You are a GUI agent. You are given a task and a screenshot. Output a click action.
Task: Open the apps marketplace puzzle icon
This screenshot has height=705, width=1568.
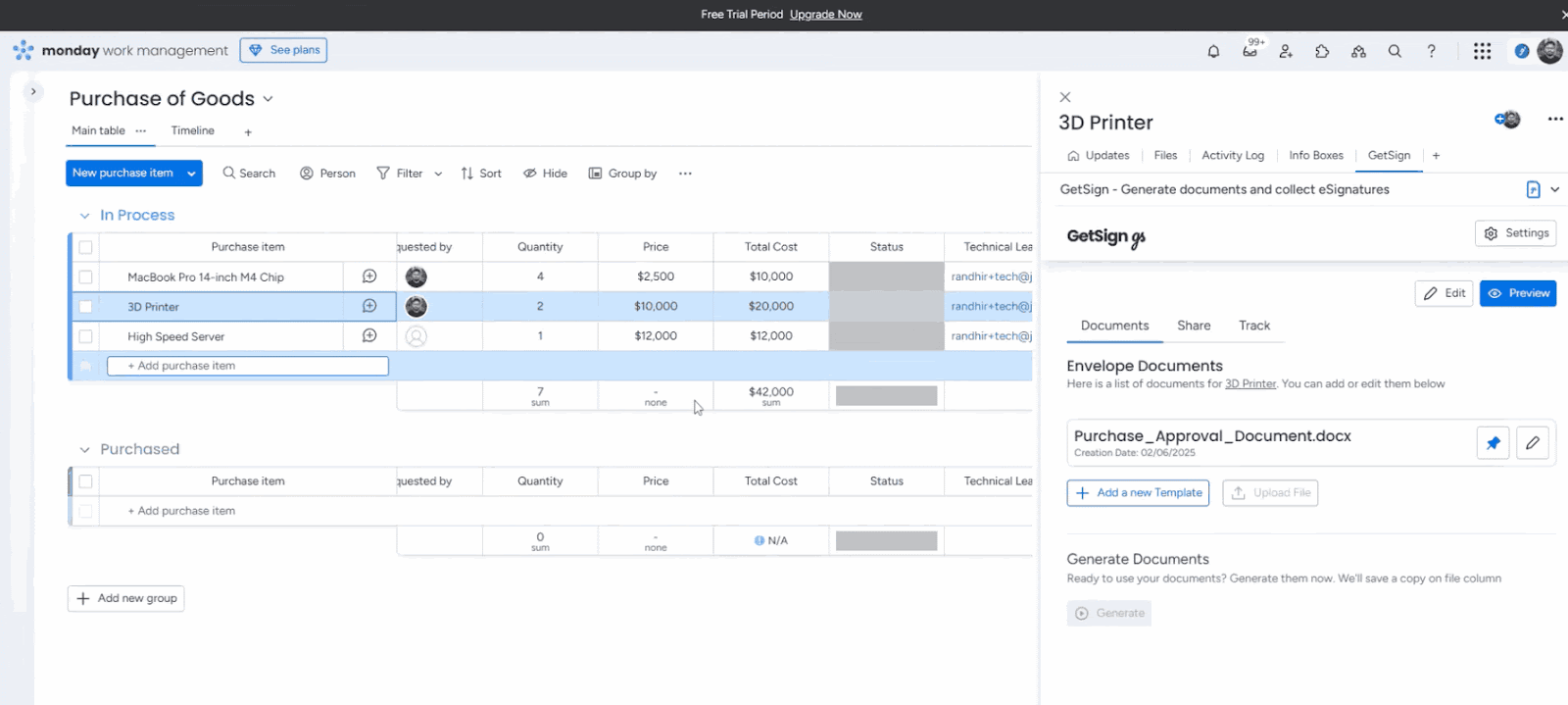point(1322,51)
